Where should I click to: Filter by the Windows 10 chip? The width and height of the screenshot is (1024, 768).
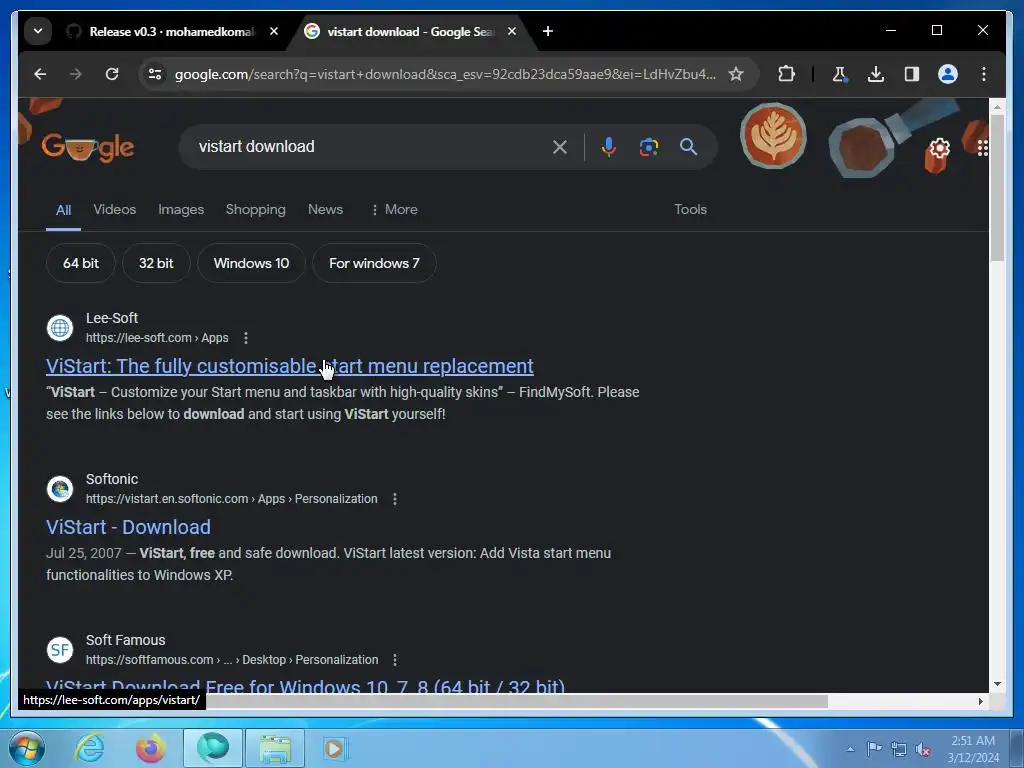pyautogui.click(x=251, y=263)
